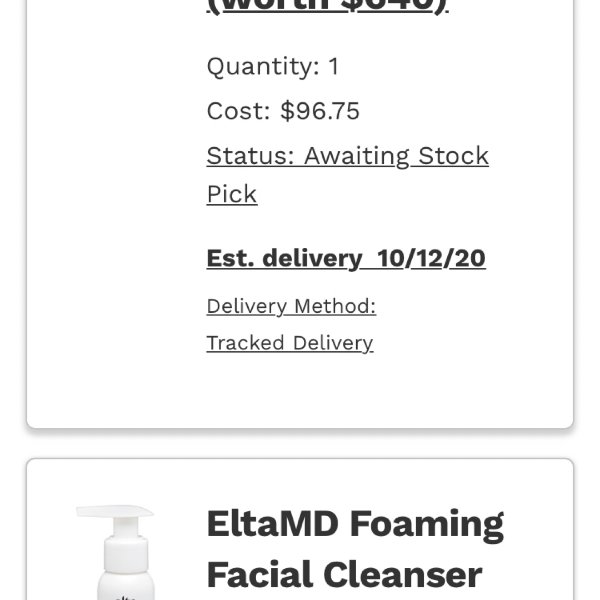Click the $96.75 price value
600x600 pixels.
point(320,111)
